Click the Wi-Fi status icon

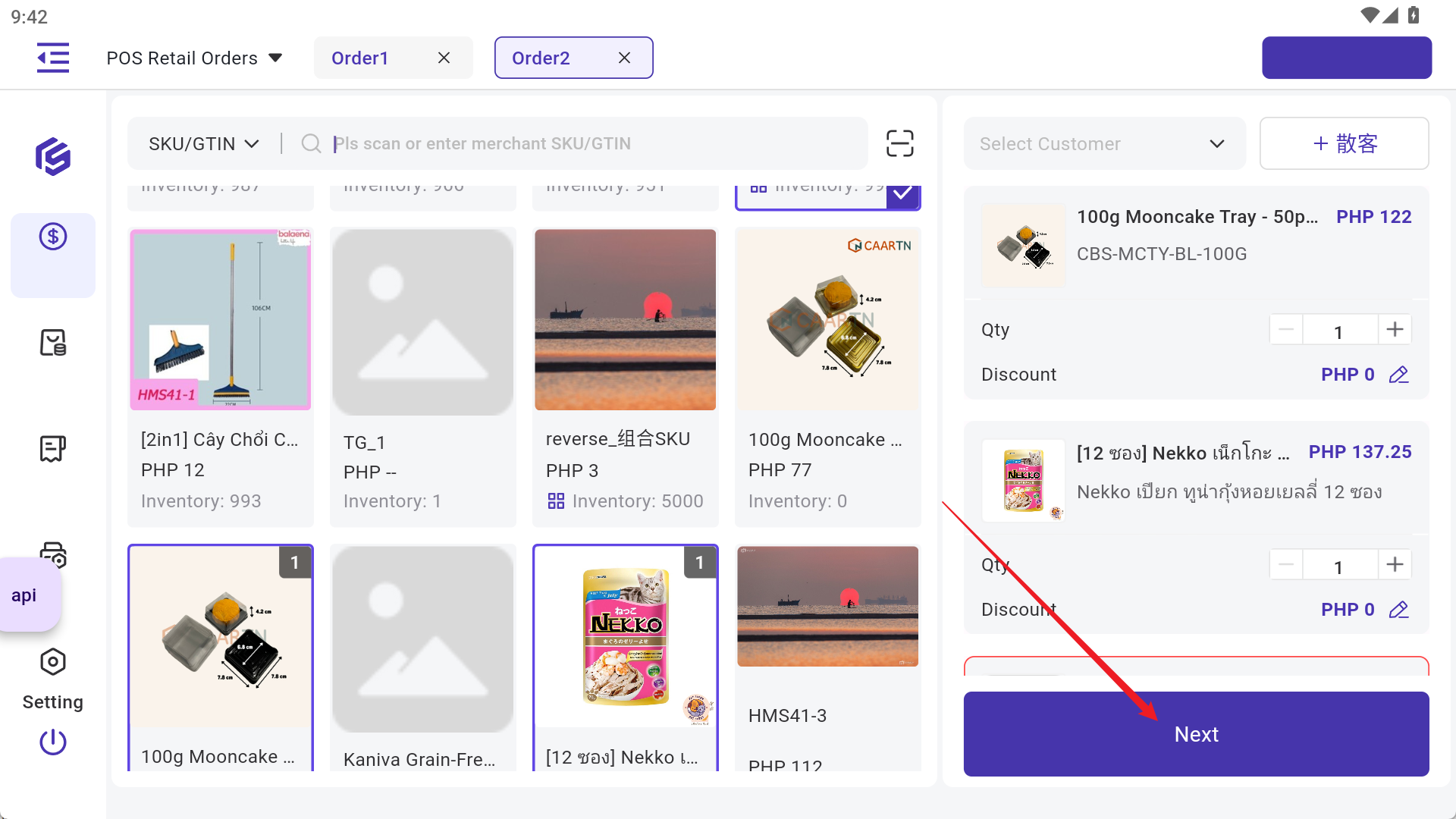(x=1370, y=15)
